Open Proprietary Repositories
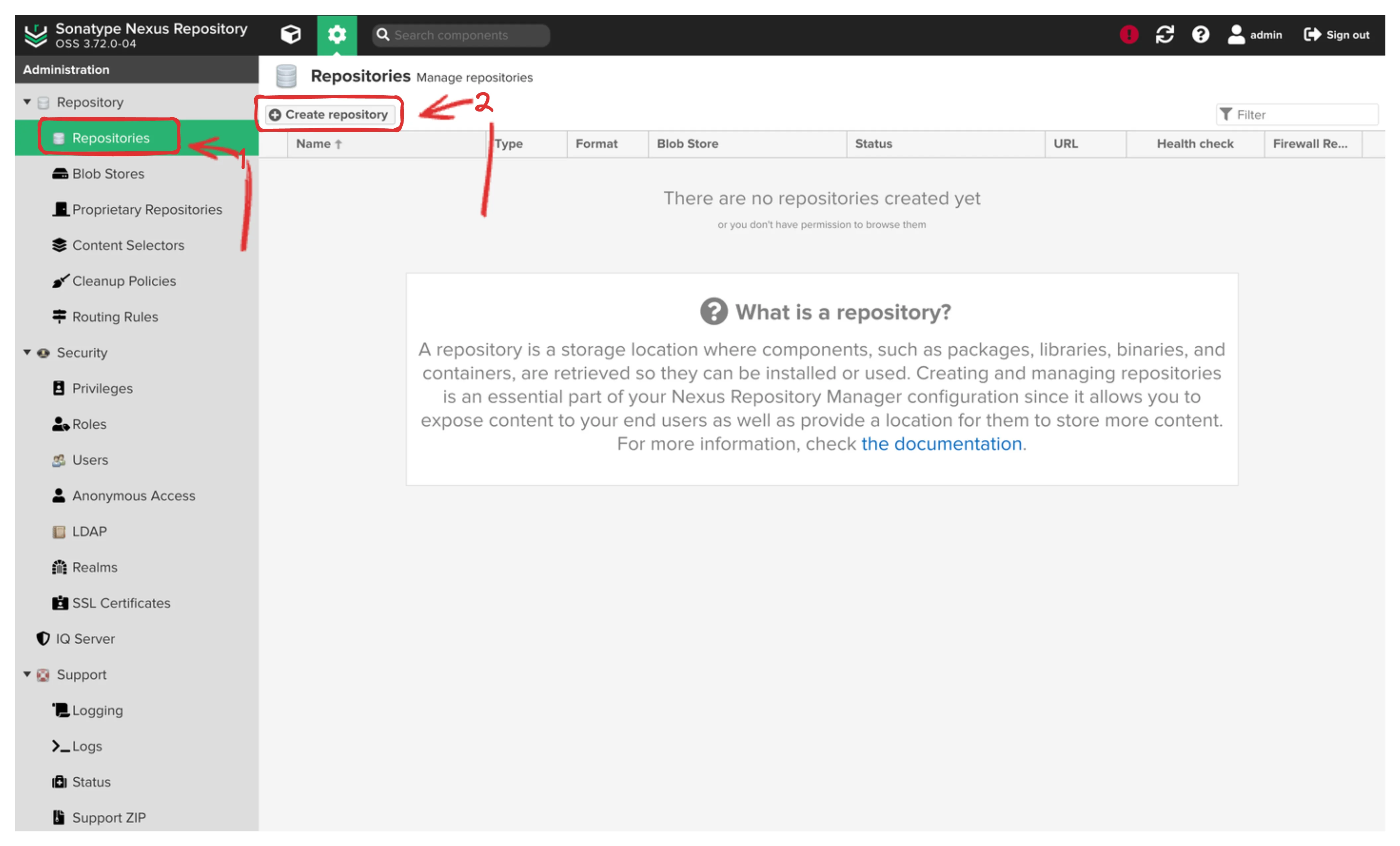Screen dimensions: 1400x846 point(136,210)
